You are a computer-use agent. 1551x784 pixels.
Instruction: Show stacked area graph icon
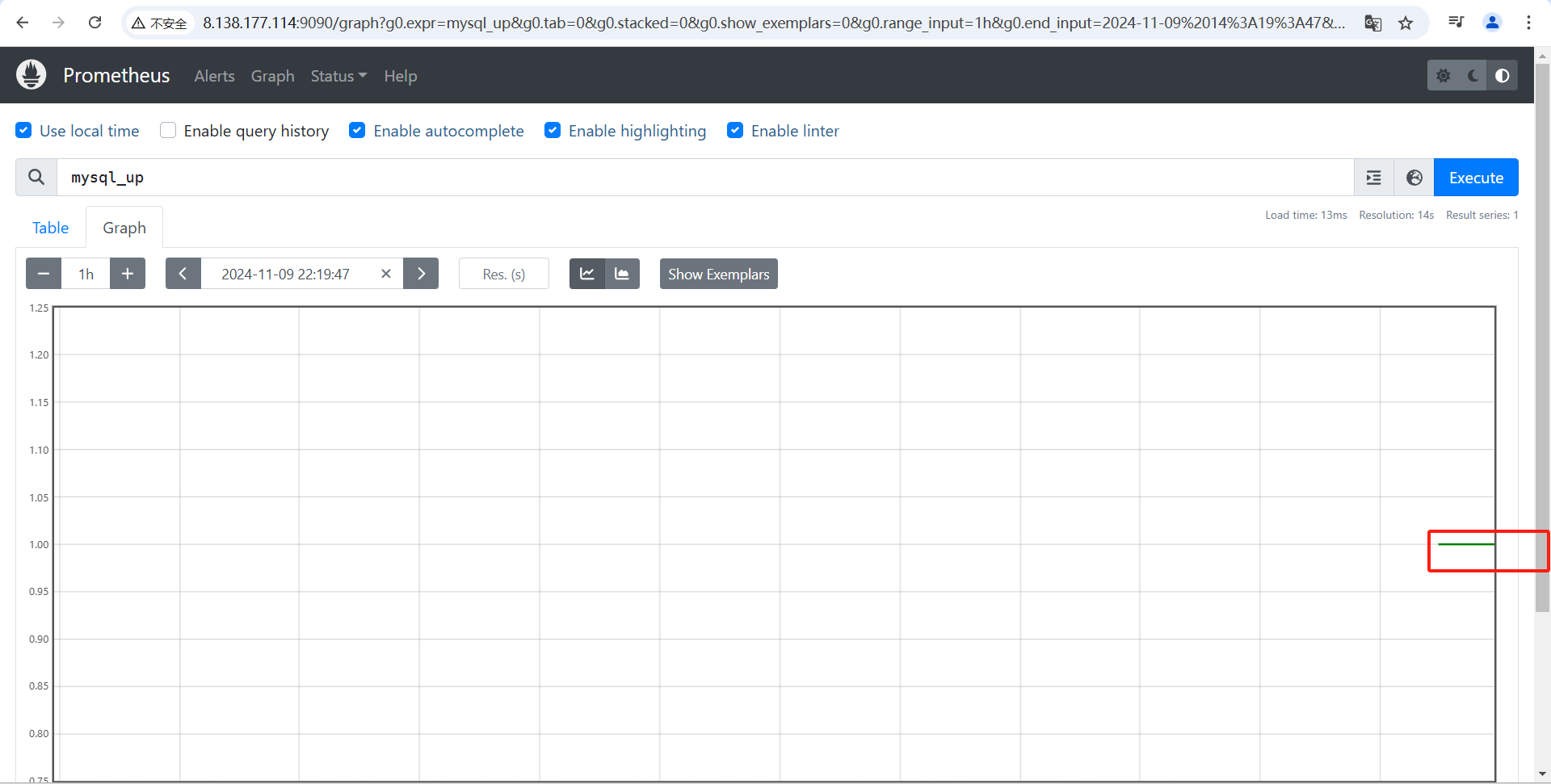(x=622, y=274)
